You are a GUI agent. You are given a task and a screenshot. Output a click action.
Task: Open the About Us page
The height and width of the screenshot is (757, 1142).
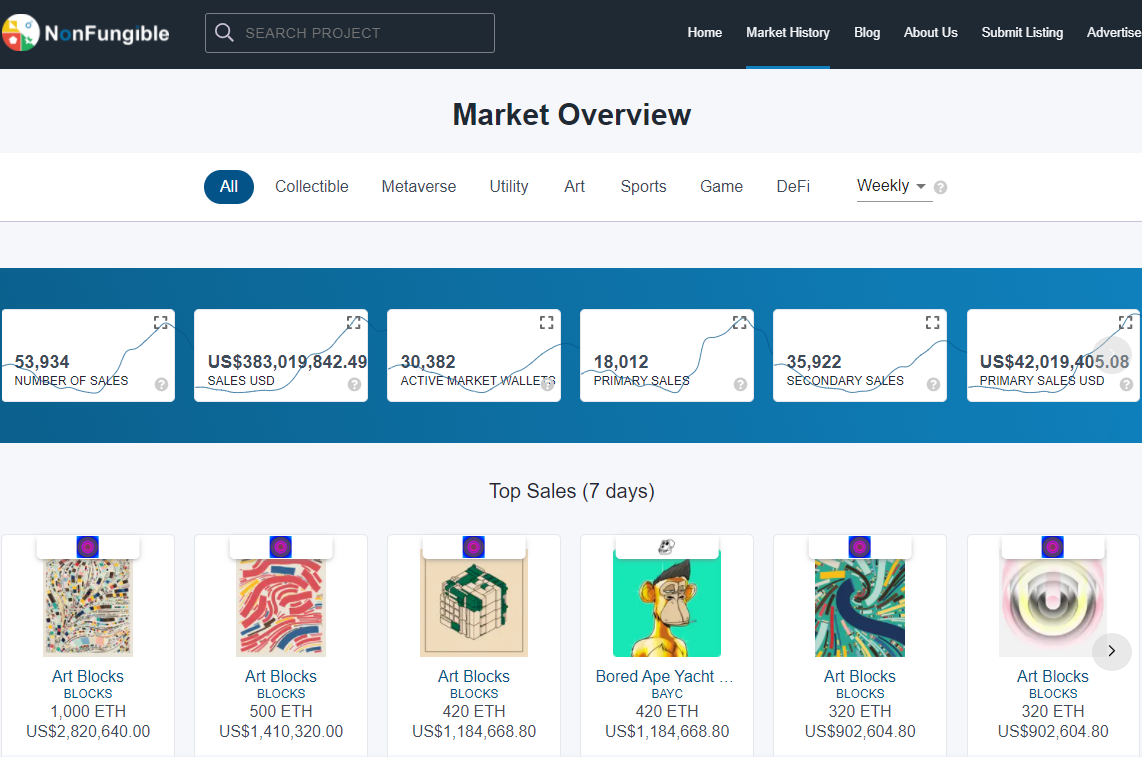pos(931,33)
